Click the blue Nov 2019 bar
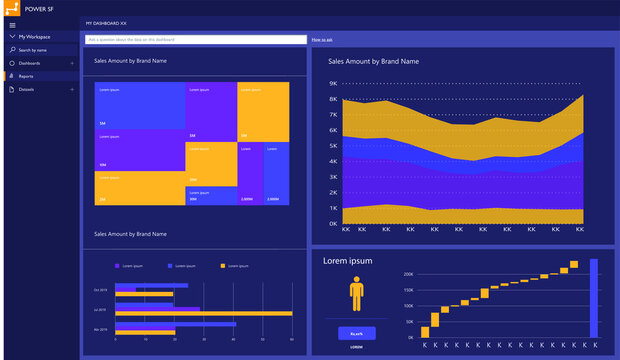This screenshot has width=620, height=360. tap(176, 324)
